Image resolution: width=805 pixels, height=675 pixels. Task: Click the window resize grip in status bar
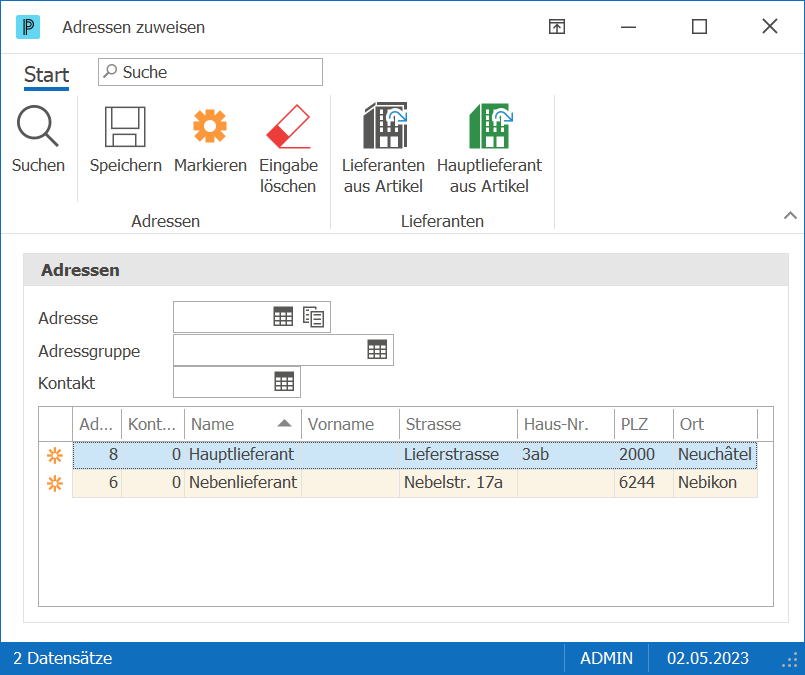790,661
